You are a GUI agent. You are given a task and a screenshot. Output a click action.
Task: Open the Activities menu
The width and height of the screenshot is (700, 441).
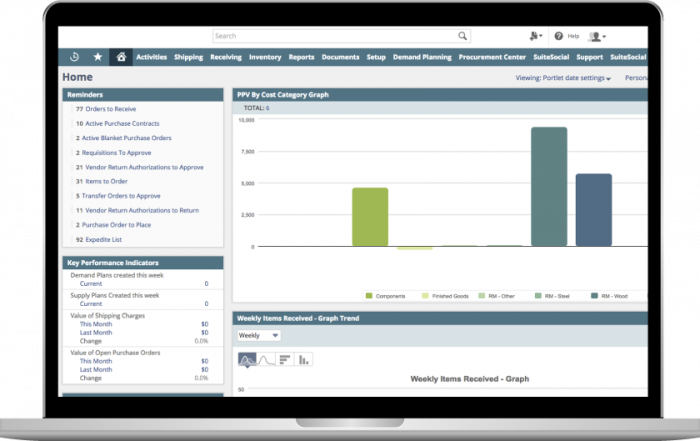pos(151,57)
